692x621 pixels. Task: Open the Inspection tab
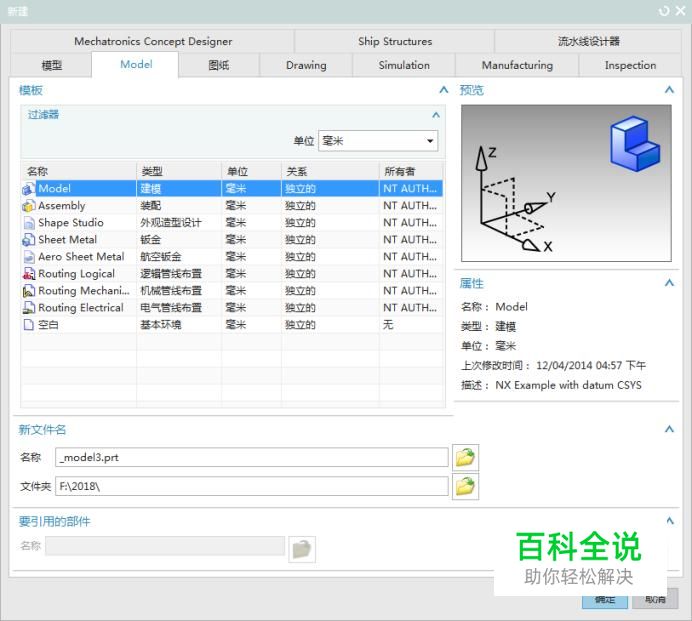point(630,65)
